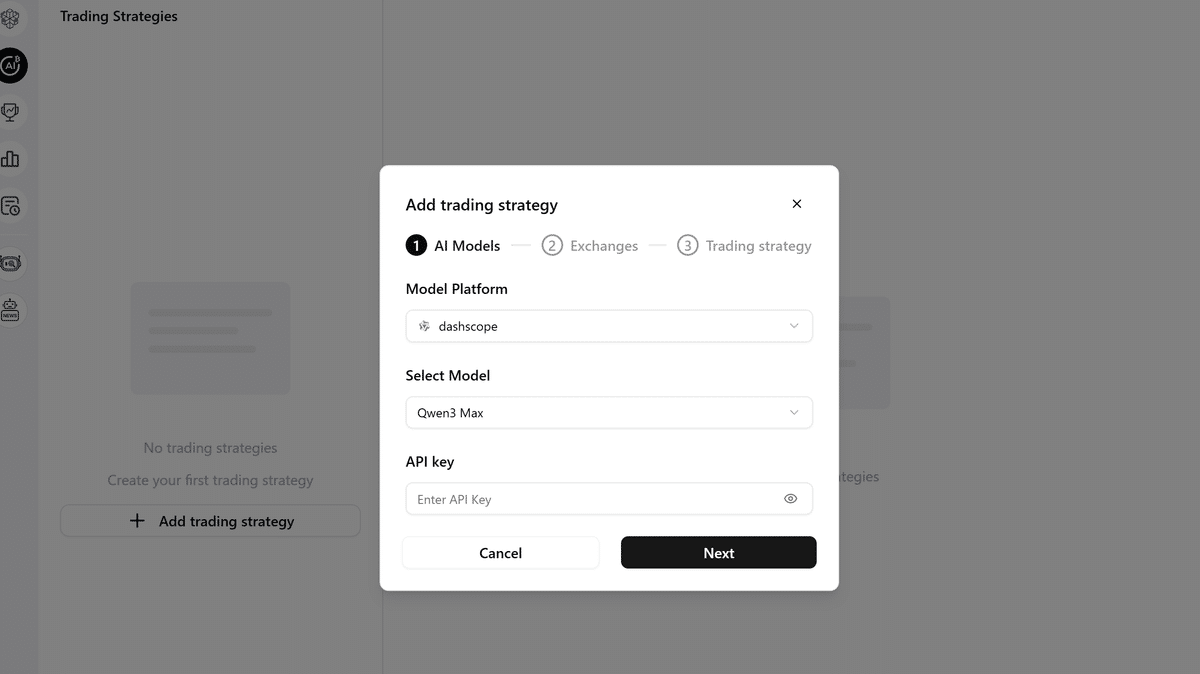Expand the Select Model dropdown chevron
The height and width of the screenshot is (674, 1200).
pos(794,413)
